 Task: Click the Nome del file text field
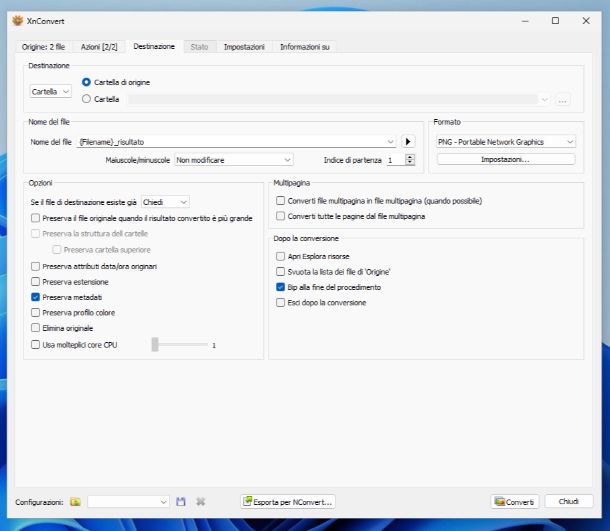pyautogui.click(x=235, y=142)
